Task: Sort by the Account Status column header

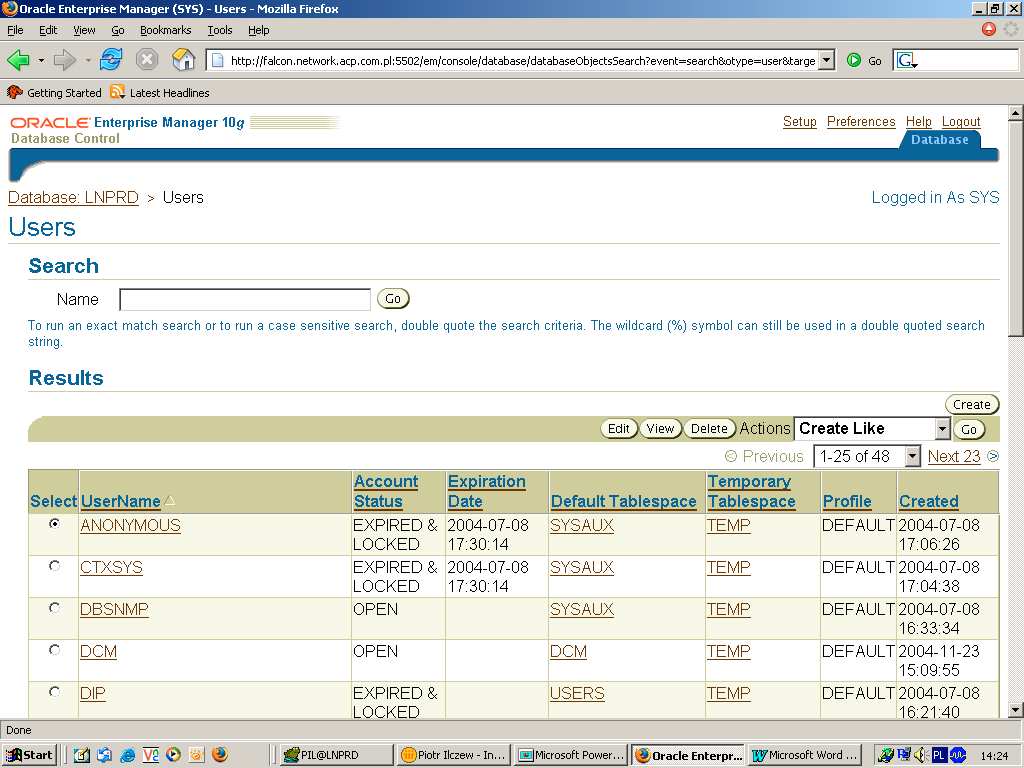Action: pyautogui.click(x=385, y=491)
